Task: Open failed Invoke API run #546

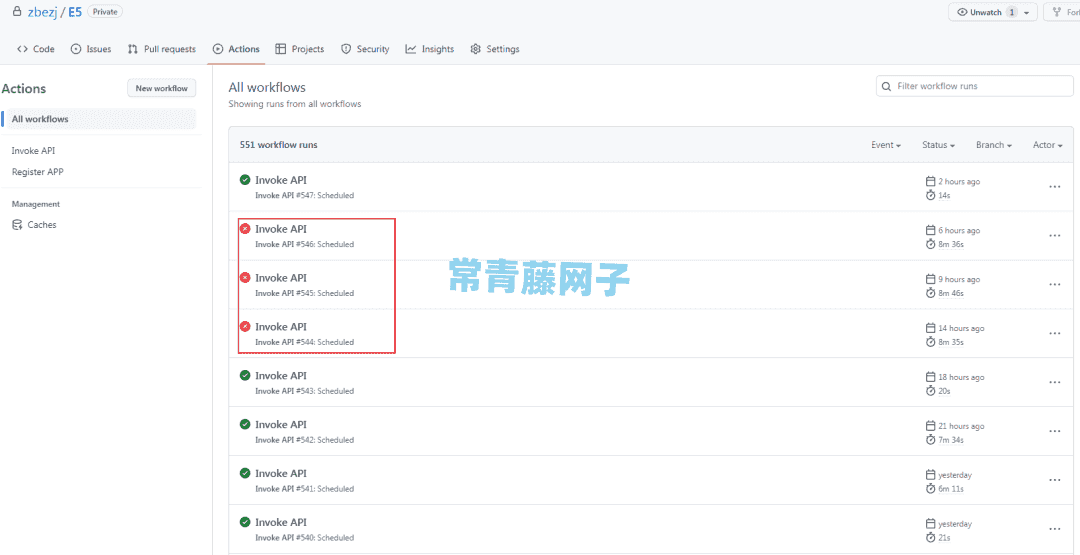Action: coord(280,229)
